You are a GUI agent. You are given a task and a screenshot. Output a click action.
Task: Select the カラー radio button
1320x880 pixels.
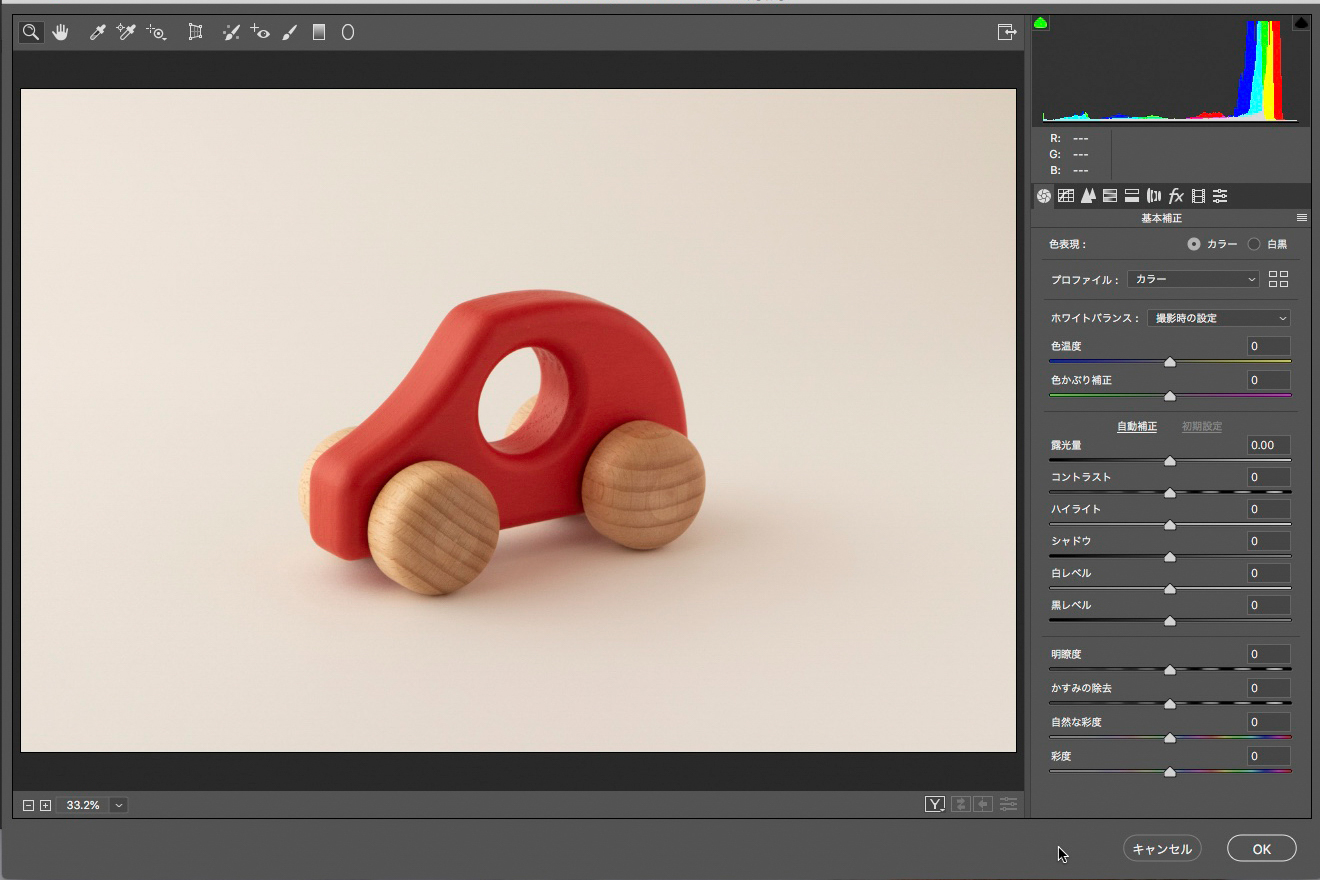pos(1194,244)
